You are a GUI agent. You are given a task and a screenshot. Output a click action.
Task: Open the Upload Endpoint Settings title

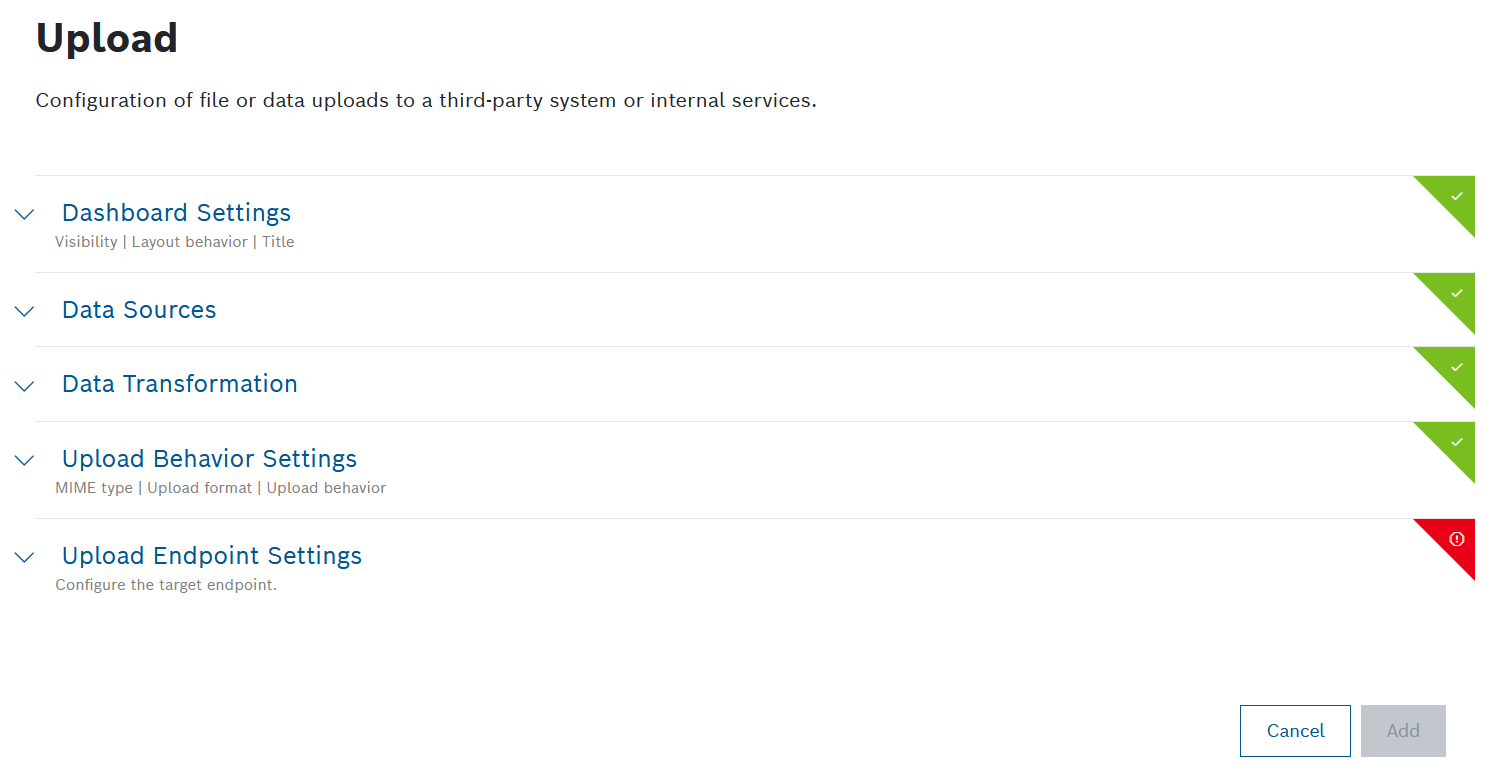point(212,556)
